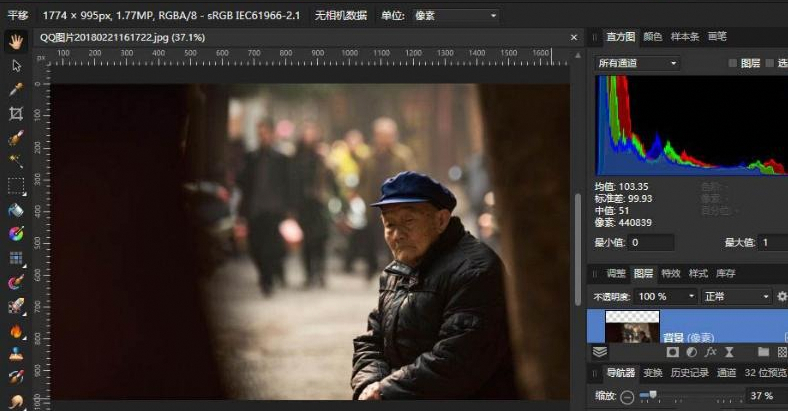Select the magic wand flood select tool
The image size is (788, 411).
(x=16, y=161)
